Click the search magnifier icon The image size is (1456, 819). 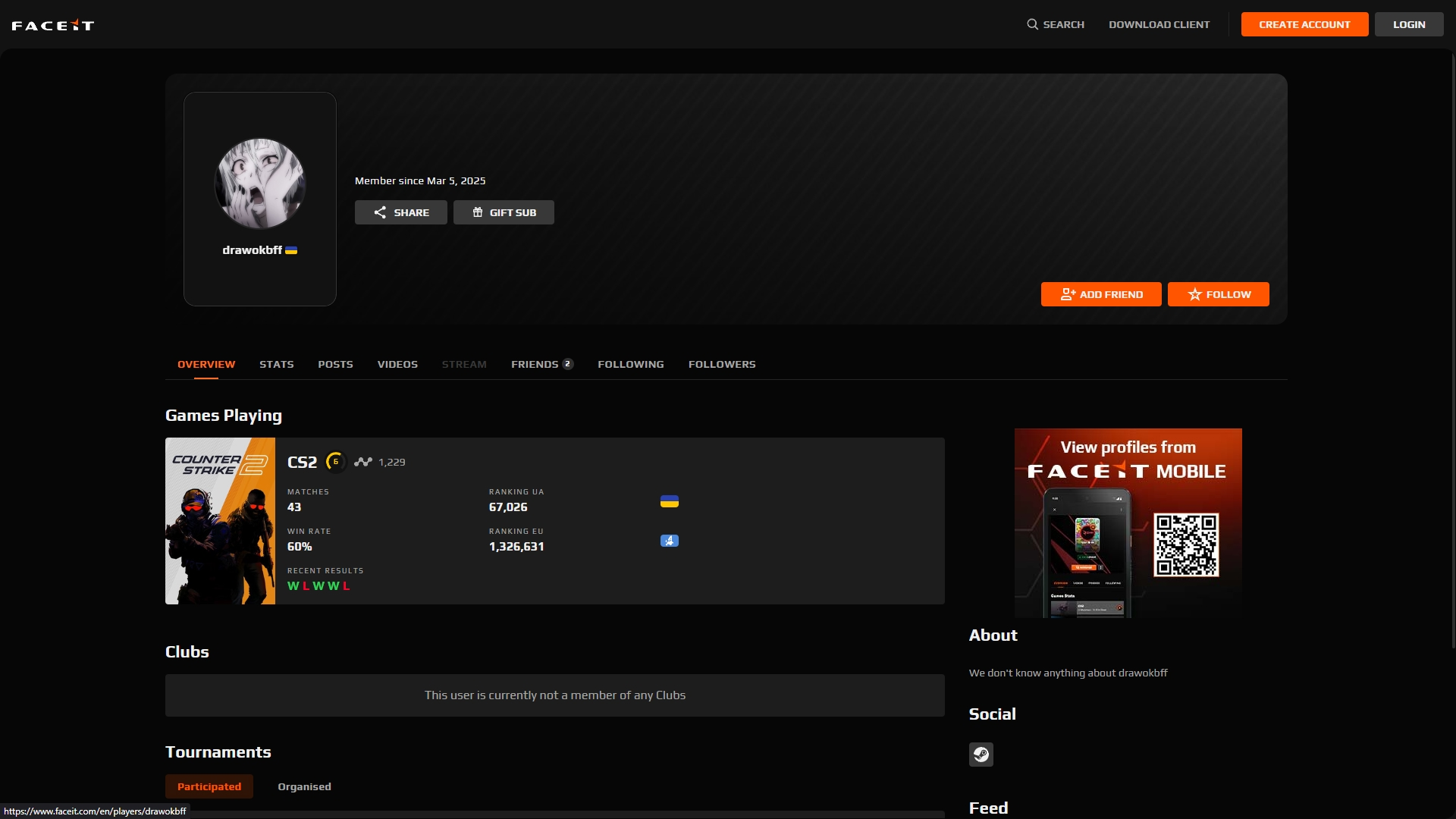(x=1032, y=24)
